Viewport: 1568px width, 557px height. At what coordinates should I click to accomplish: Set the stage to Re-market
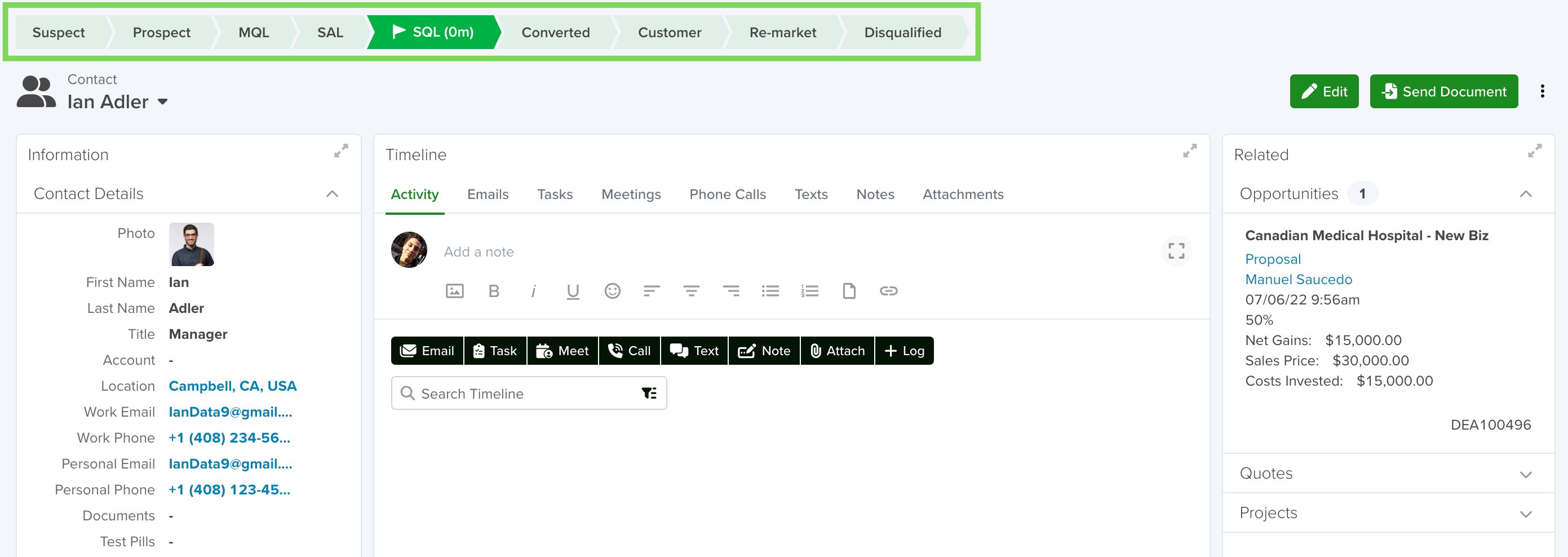(783, 32)
